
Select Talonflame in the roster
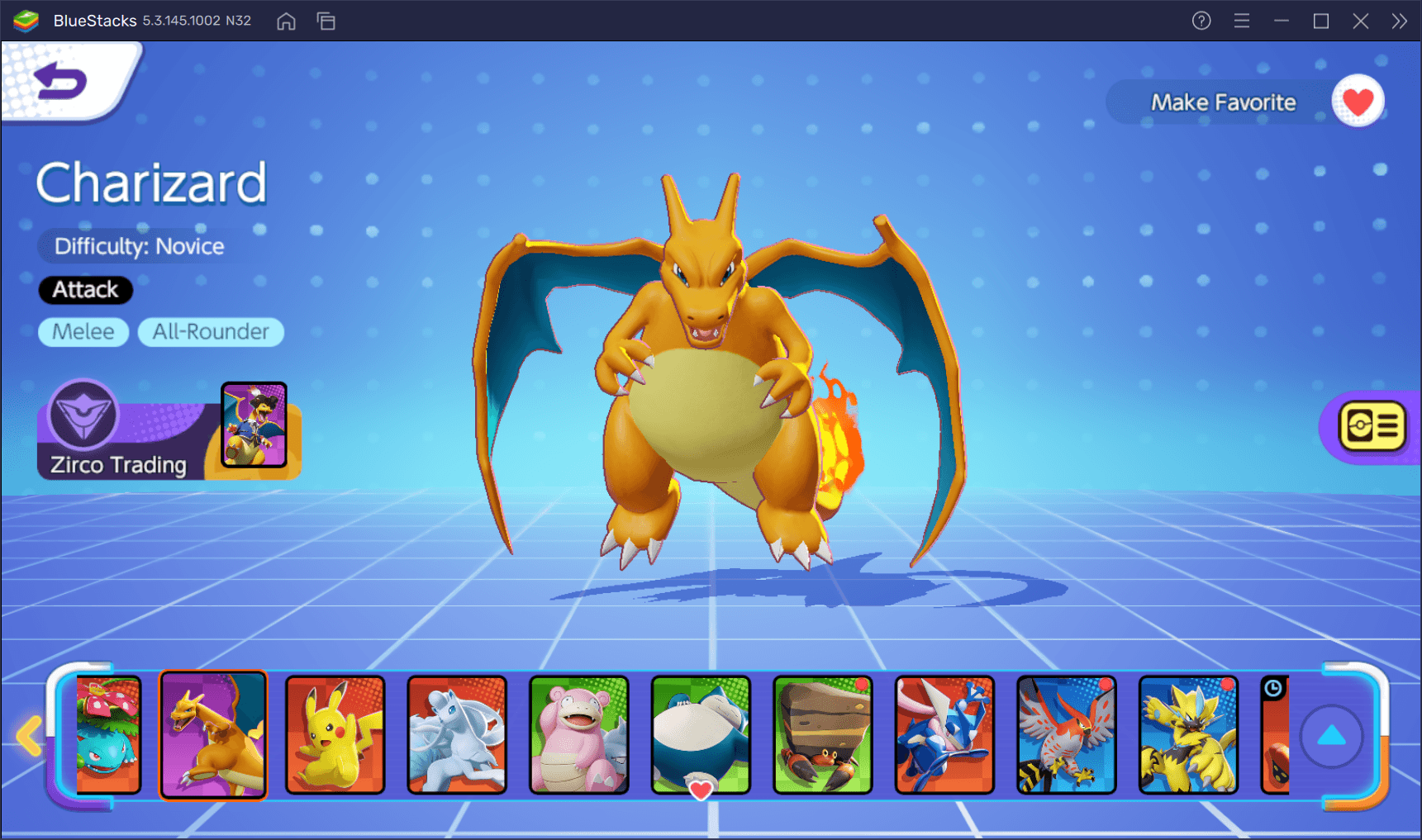click(x=1066, y=735)
